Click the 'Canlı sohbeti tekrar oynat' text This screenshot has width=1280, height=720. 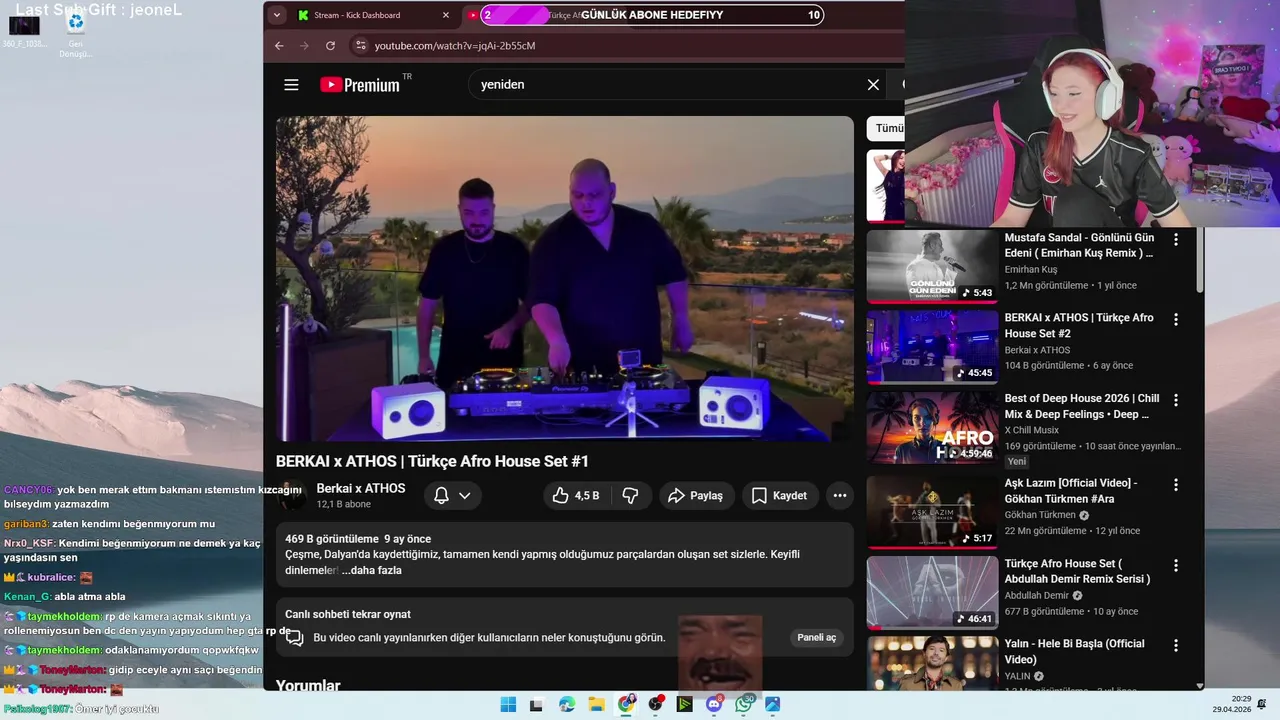pos(348,614)
